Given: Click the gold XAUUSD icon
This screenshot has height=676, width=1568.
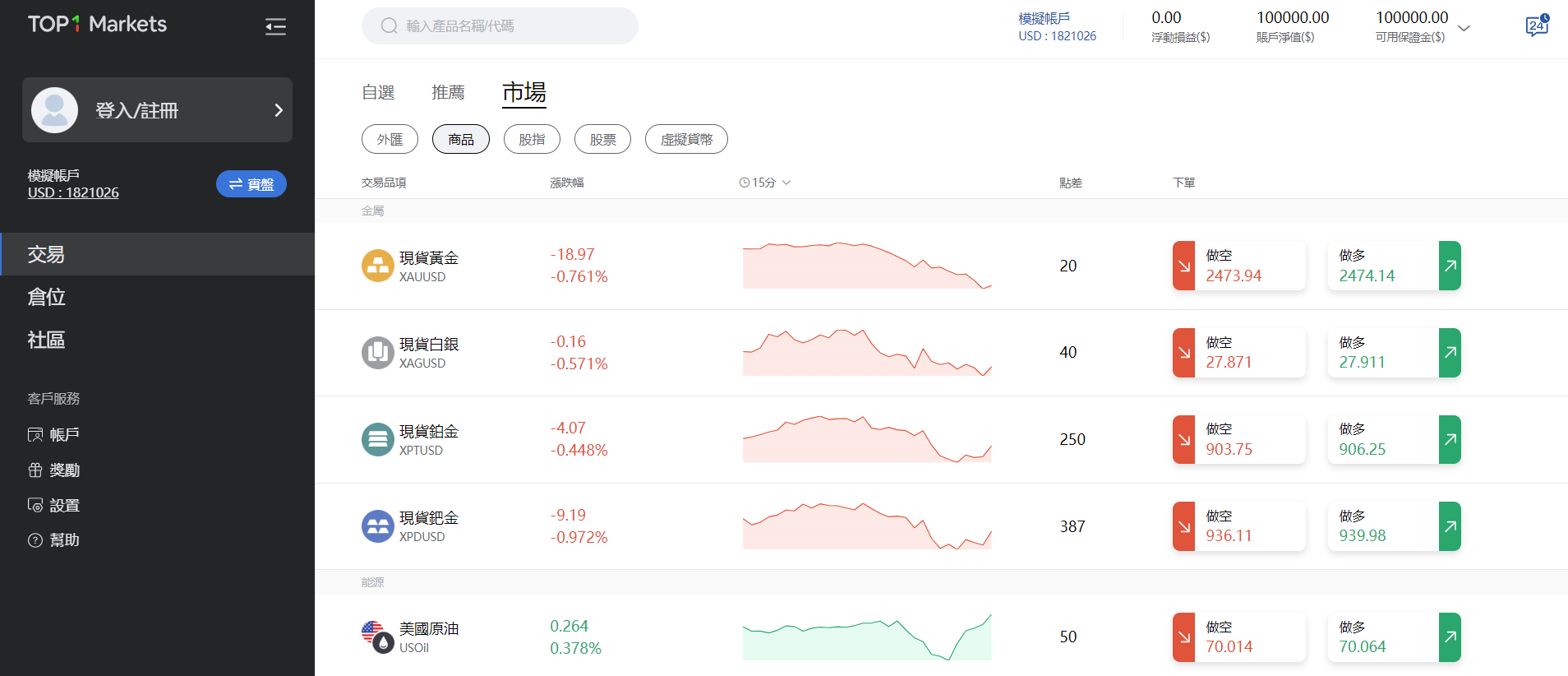Looking at the screenshot, I should click(x=378, y=266).
